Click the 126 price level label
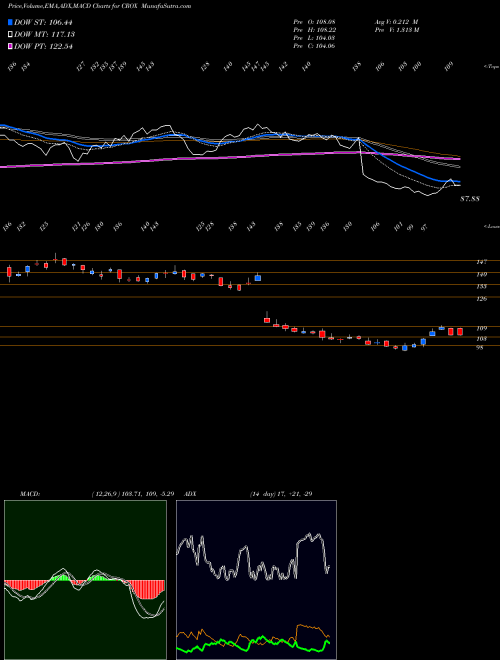 click(481, 299)
